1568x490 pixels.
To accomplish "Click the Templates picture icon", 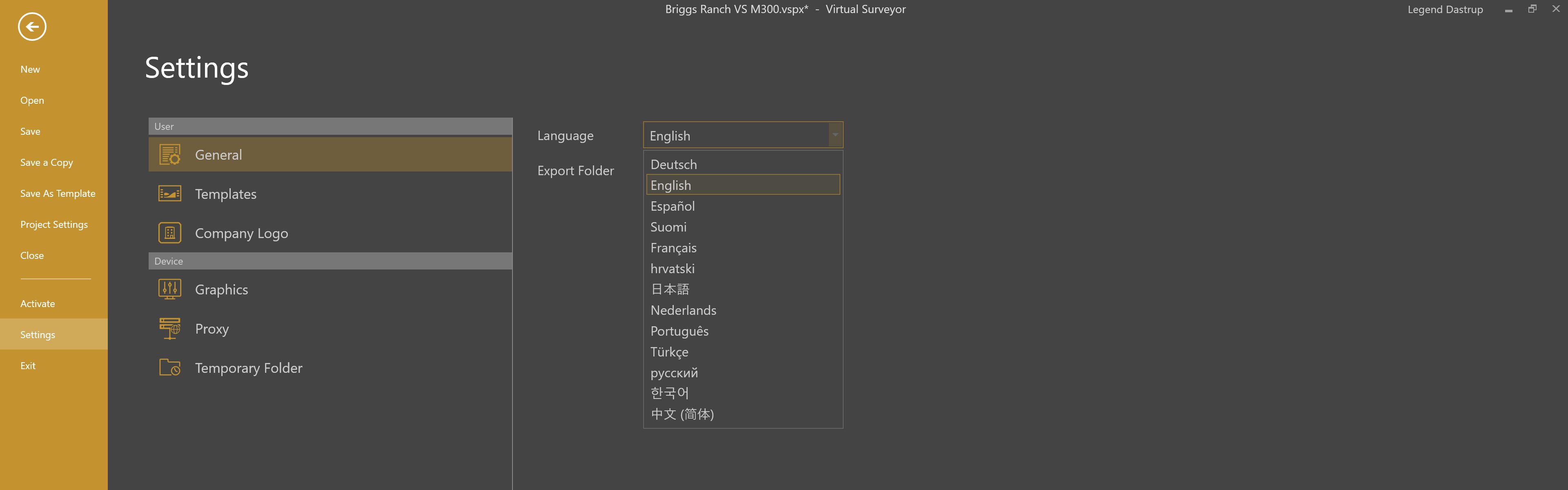I will 170,194.
